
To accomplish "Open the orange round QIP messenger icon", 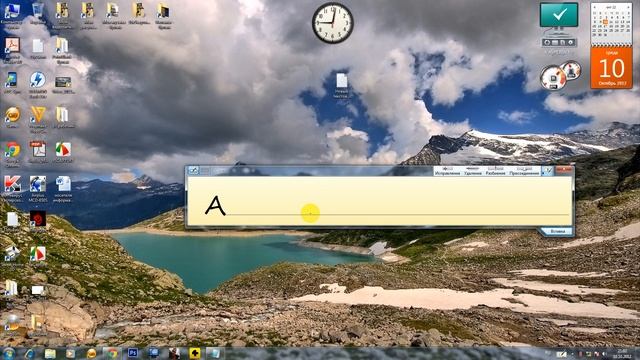I will 12,118.
